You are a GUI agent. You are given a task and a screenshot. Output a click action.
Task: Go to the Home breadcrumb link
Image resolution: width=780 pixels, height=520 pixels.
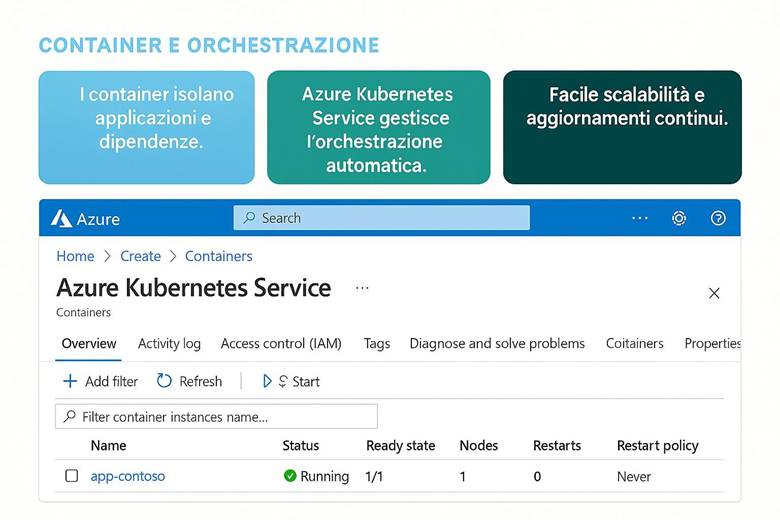(75, 256)
